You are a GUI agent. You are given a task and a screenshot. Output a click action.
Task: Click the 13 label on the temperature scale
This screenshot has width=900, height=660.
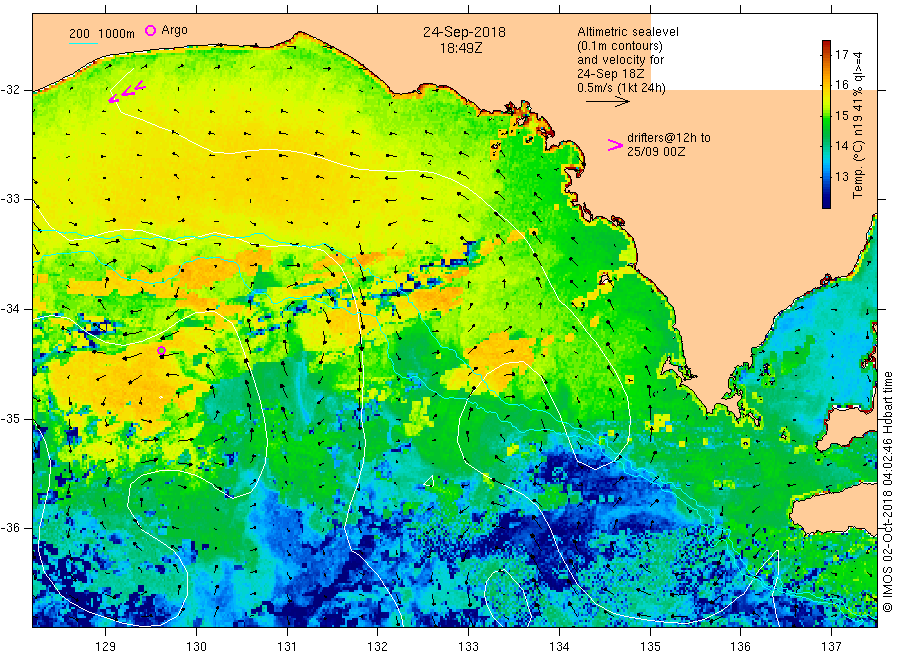tap(841, 177)
